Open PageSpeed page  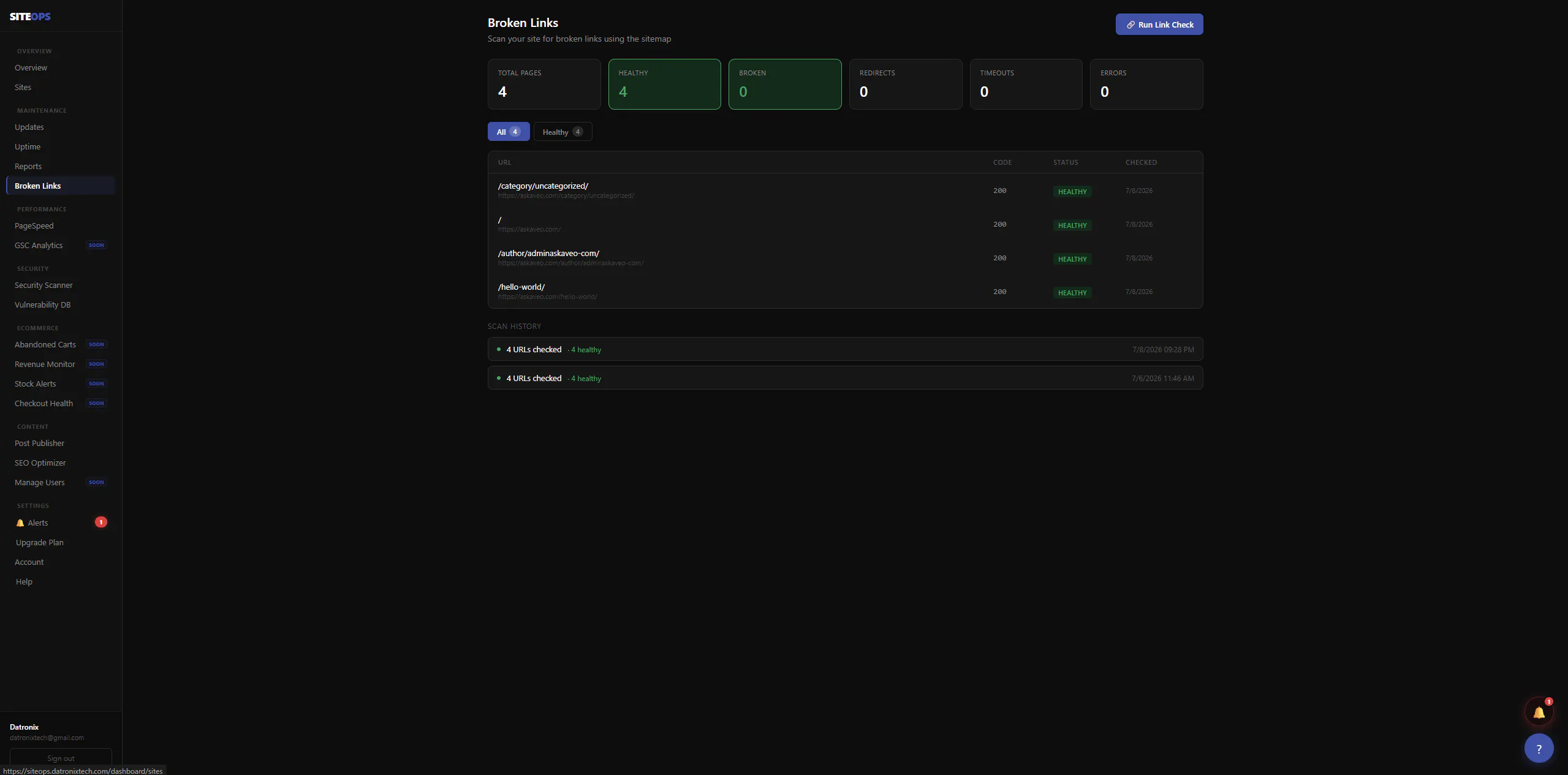pyautogui.click(x=60, y=225)
